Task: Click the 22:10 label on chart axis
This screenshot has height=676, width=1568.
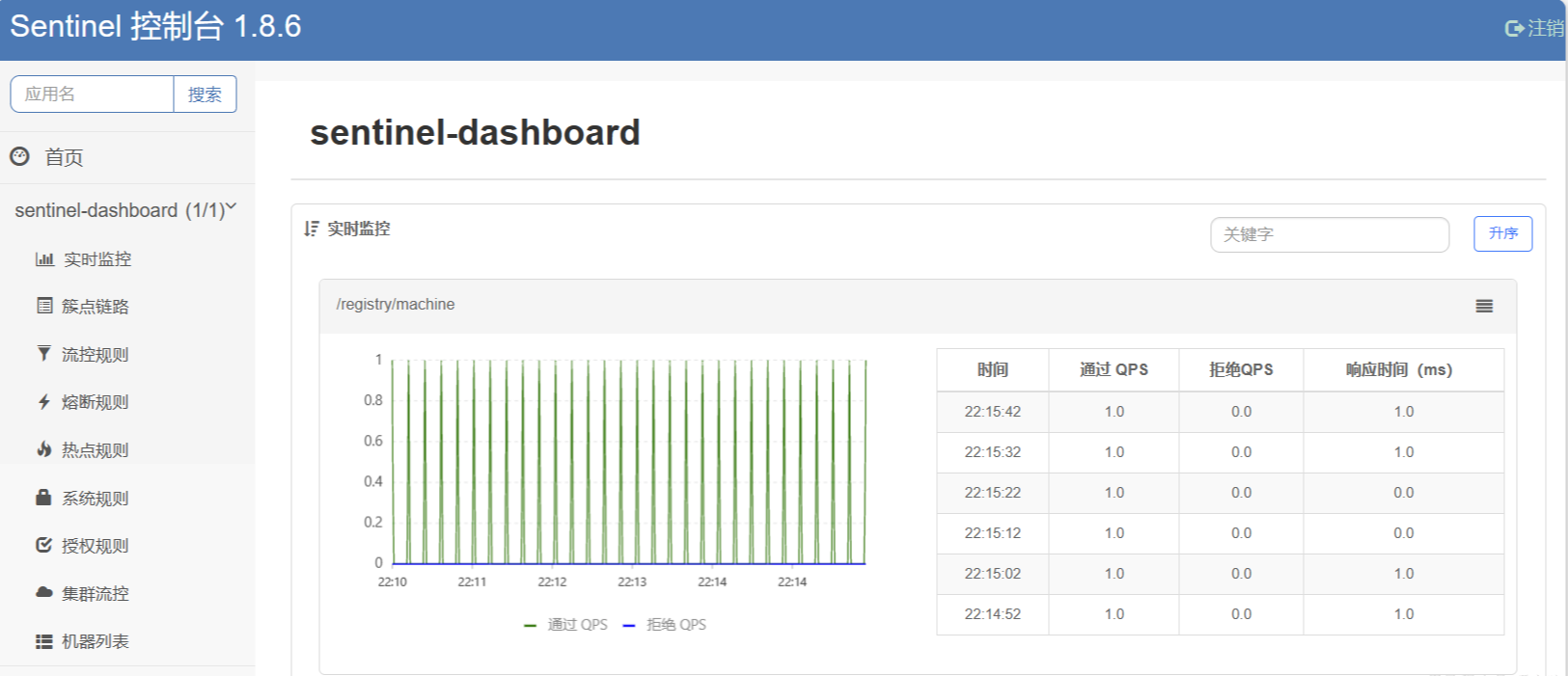Action: click(392, 581)
